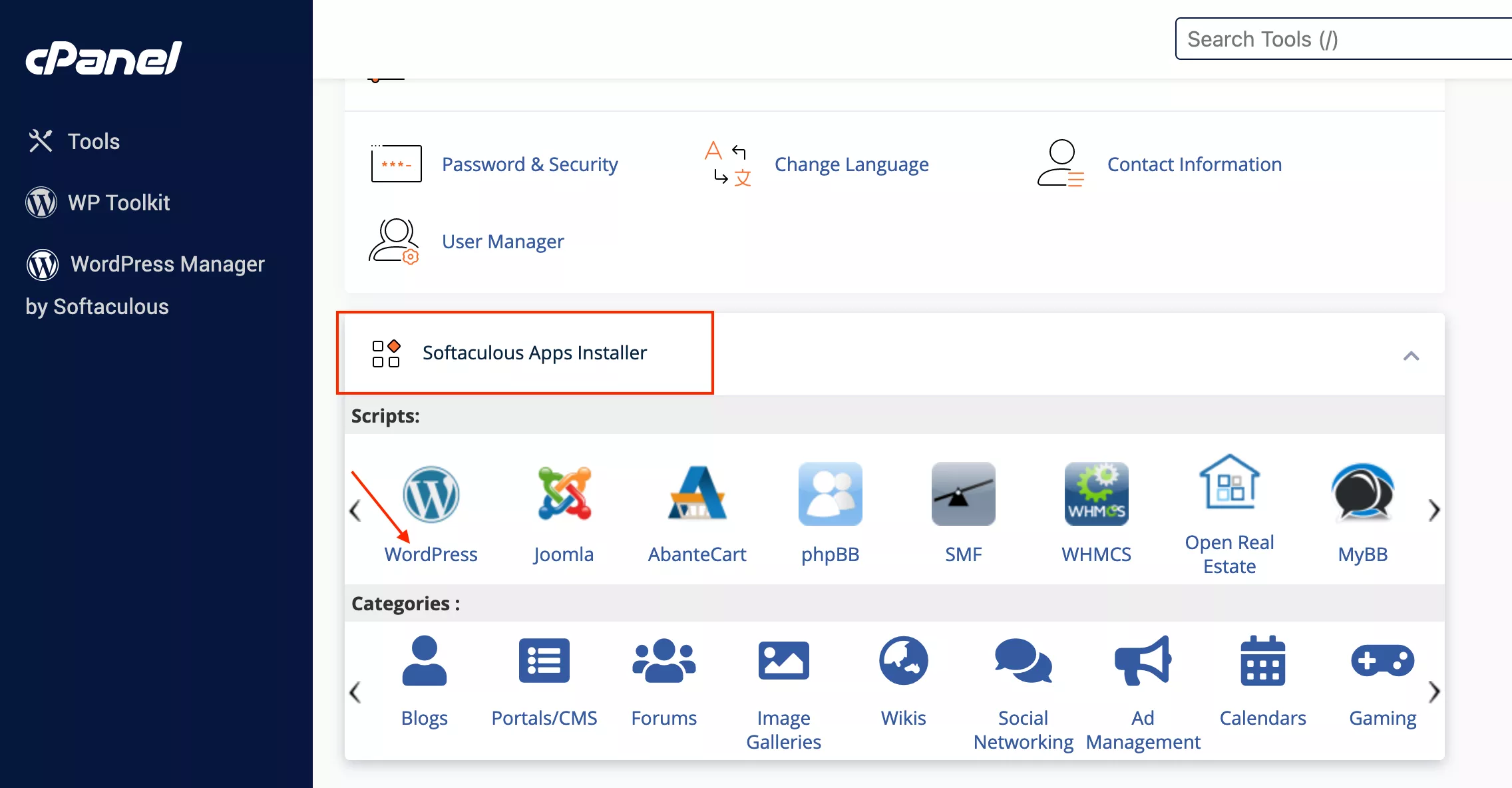This screenshot has width=1512, height=788.
Task: Click Softaculous Apps Installer heading
Action: [x=534, y=353]
